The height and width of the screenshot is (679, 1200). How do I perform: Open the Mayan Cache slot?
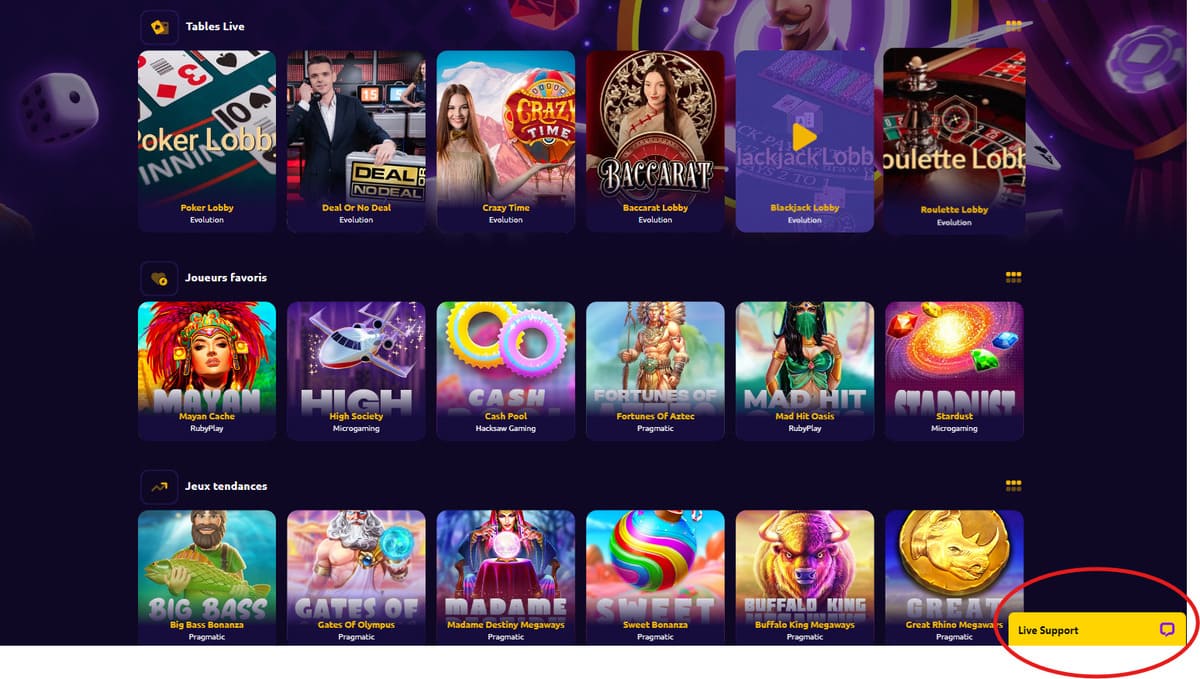point(207,371)
